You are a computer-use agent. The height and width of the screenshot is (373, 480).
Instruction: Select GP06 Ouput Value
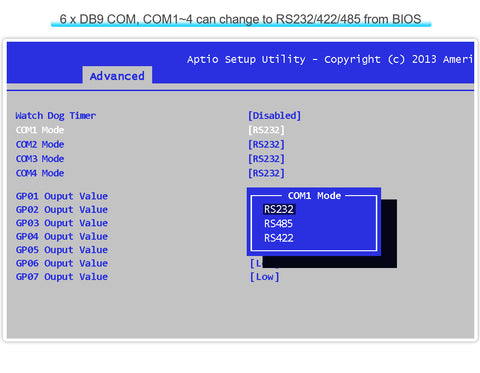pyautogui.click(x=62, y=263)
